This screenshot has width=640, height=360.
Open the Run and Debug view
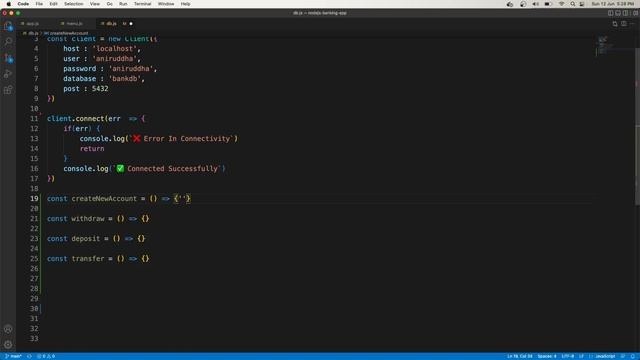[8, 74]
